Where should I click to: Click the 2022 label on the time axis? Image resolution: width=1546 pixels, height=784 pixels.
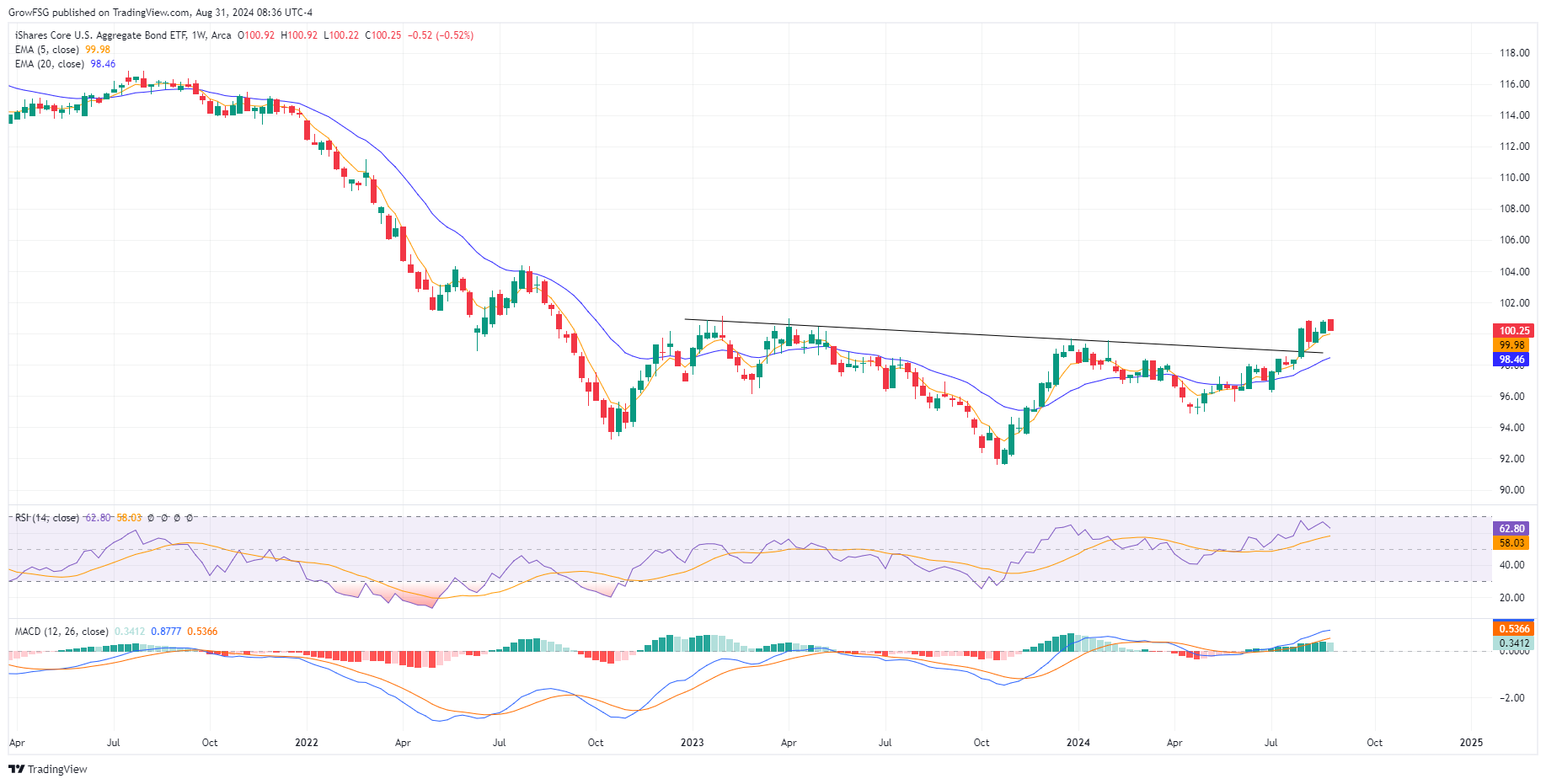pos(307,743)
